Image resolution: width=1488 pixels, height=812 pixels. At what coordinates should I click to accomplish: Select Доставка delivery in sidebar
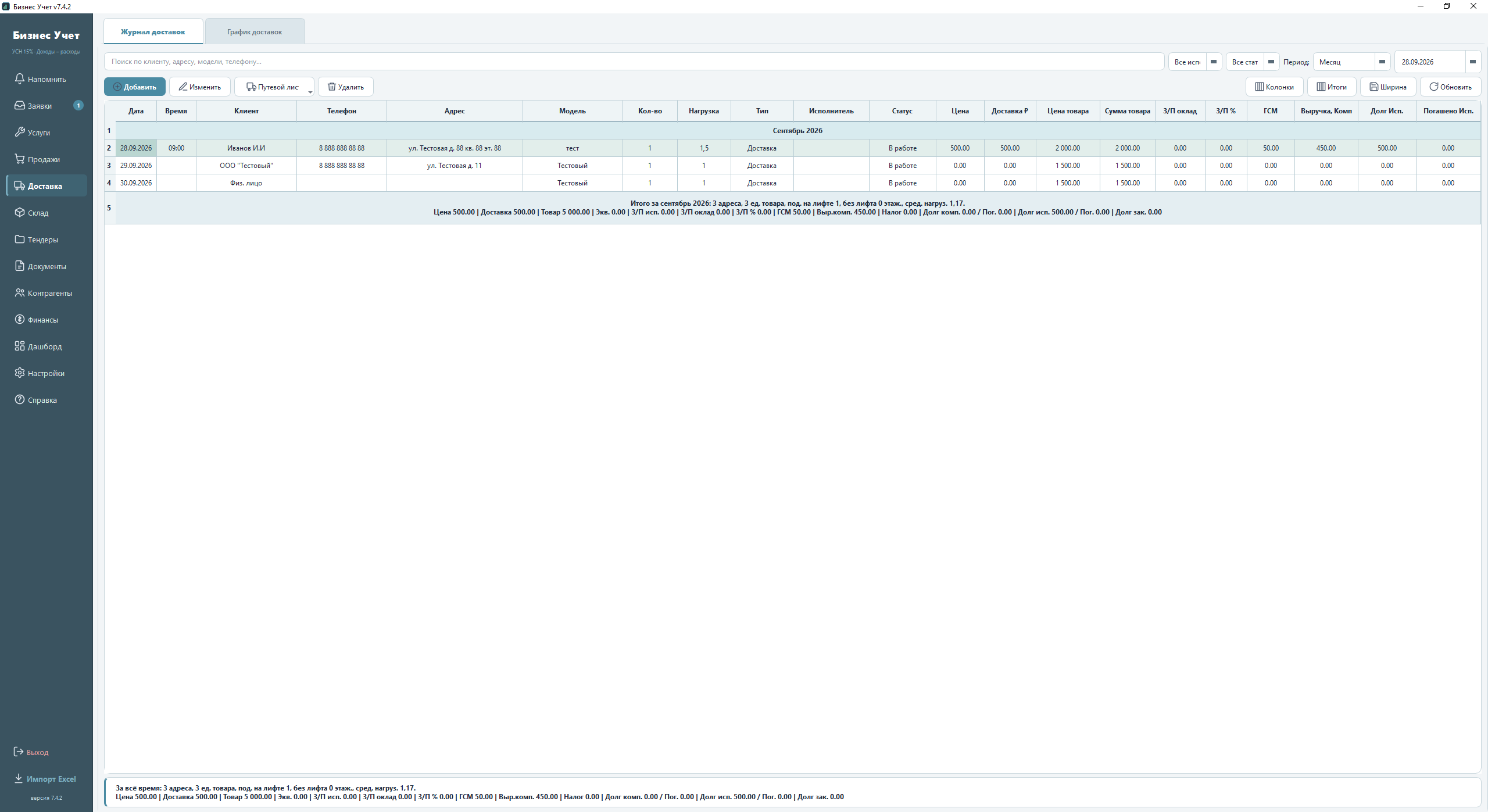[46, 186]
